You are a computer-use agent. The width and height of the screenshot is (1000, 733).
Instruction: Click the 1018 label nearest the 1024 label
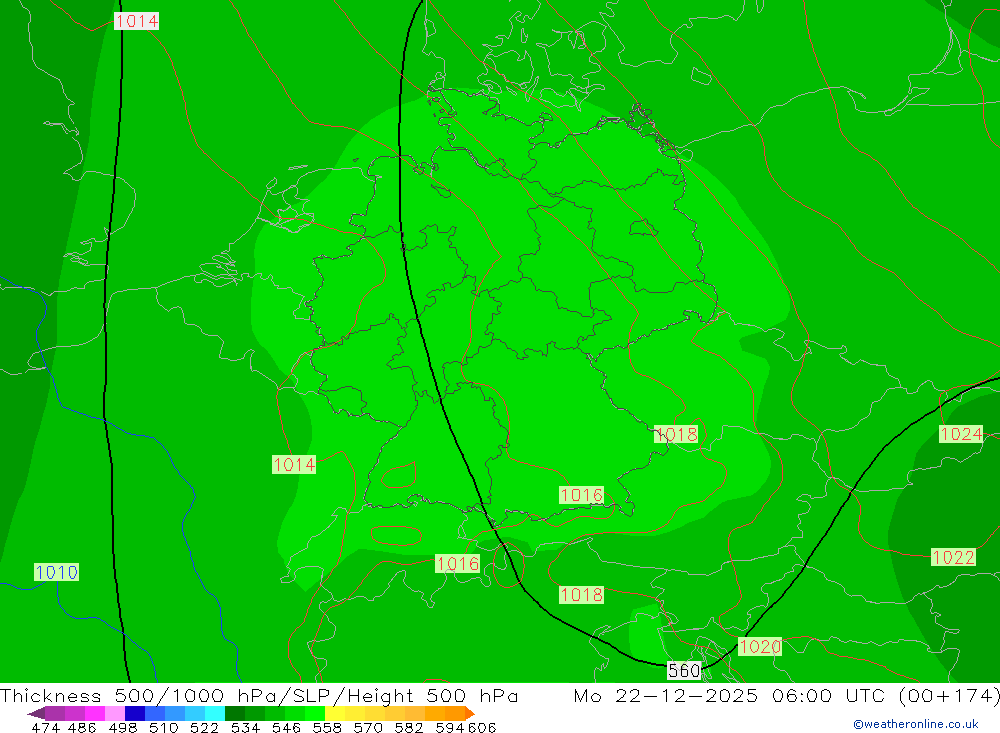point(677,434)
